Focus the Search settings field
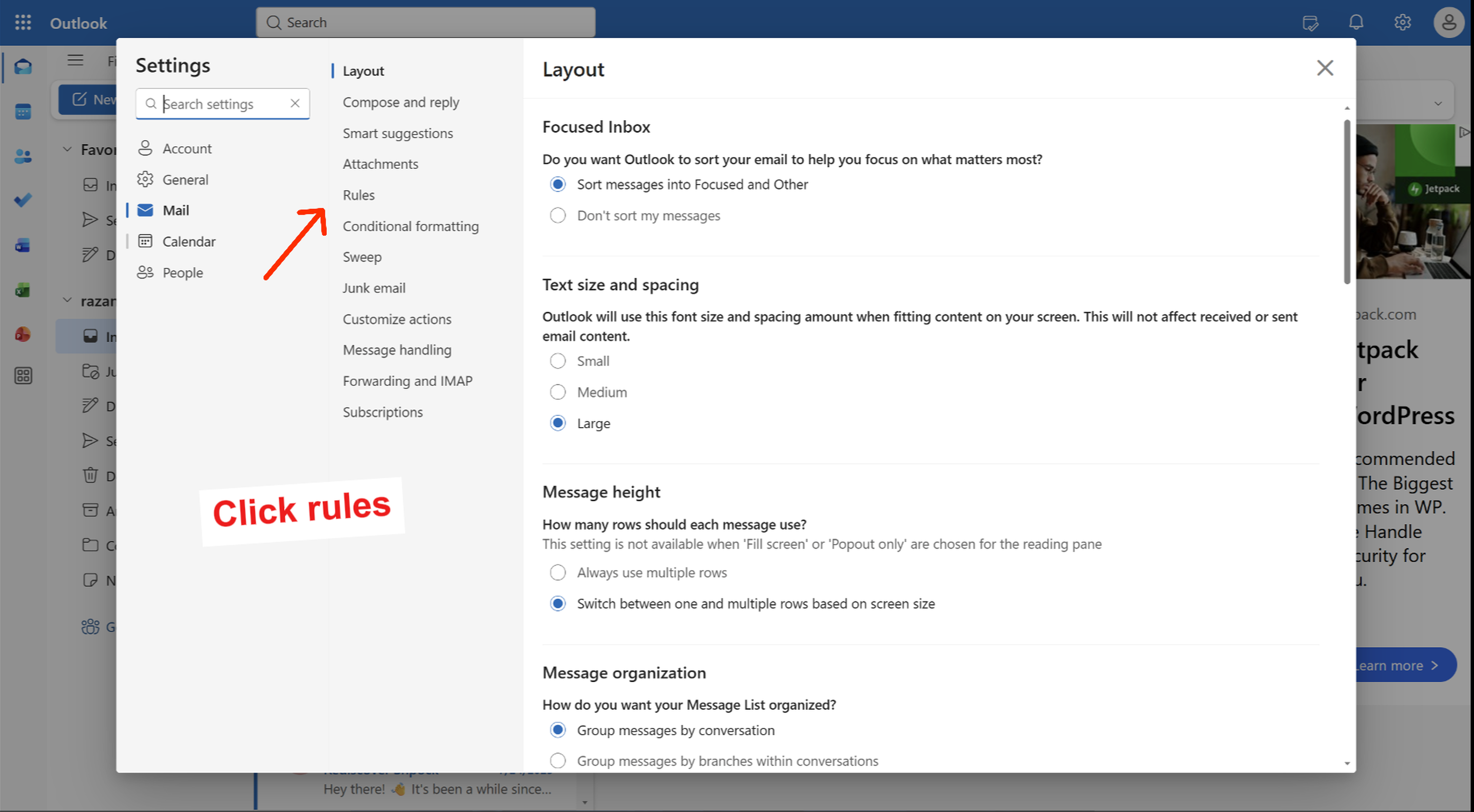The image size is (1474, 812). [223, 104]
